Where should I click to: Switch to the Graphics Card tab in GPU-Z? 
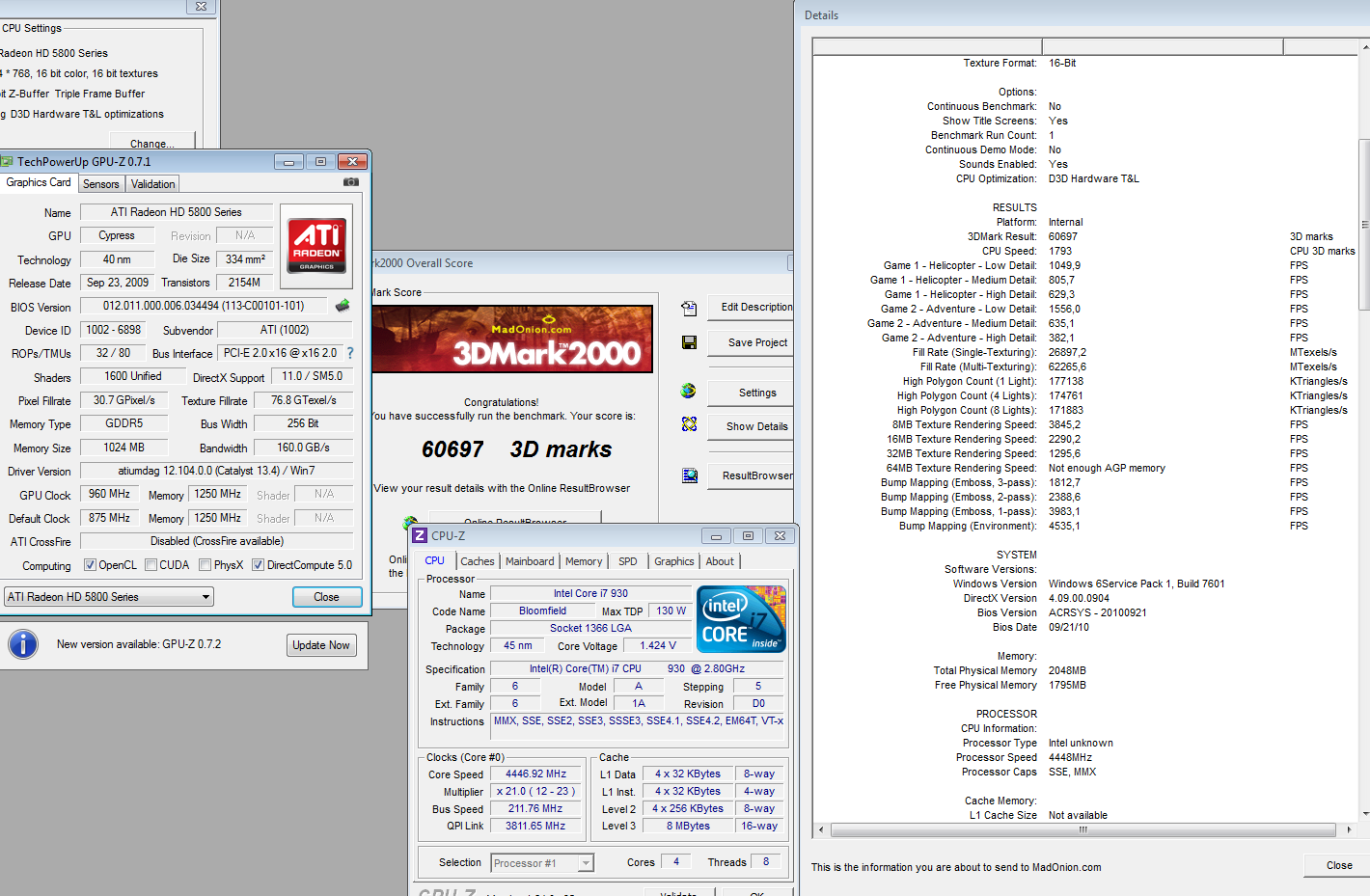39,182
